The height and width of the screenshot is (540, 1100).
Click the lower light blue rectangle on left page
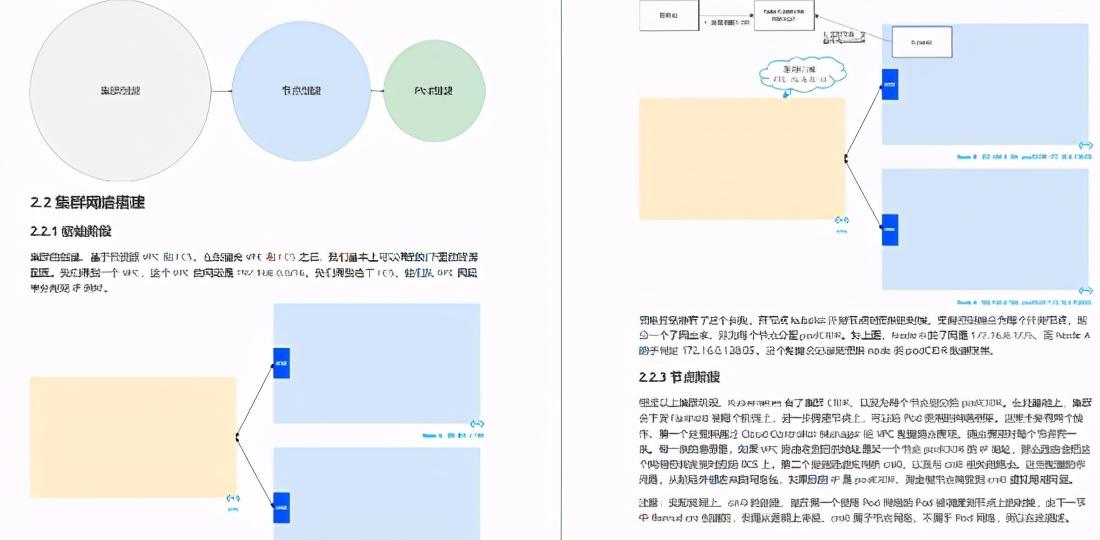point(377,494)
